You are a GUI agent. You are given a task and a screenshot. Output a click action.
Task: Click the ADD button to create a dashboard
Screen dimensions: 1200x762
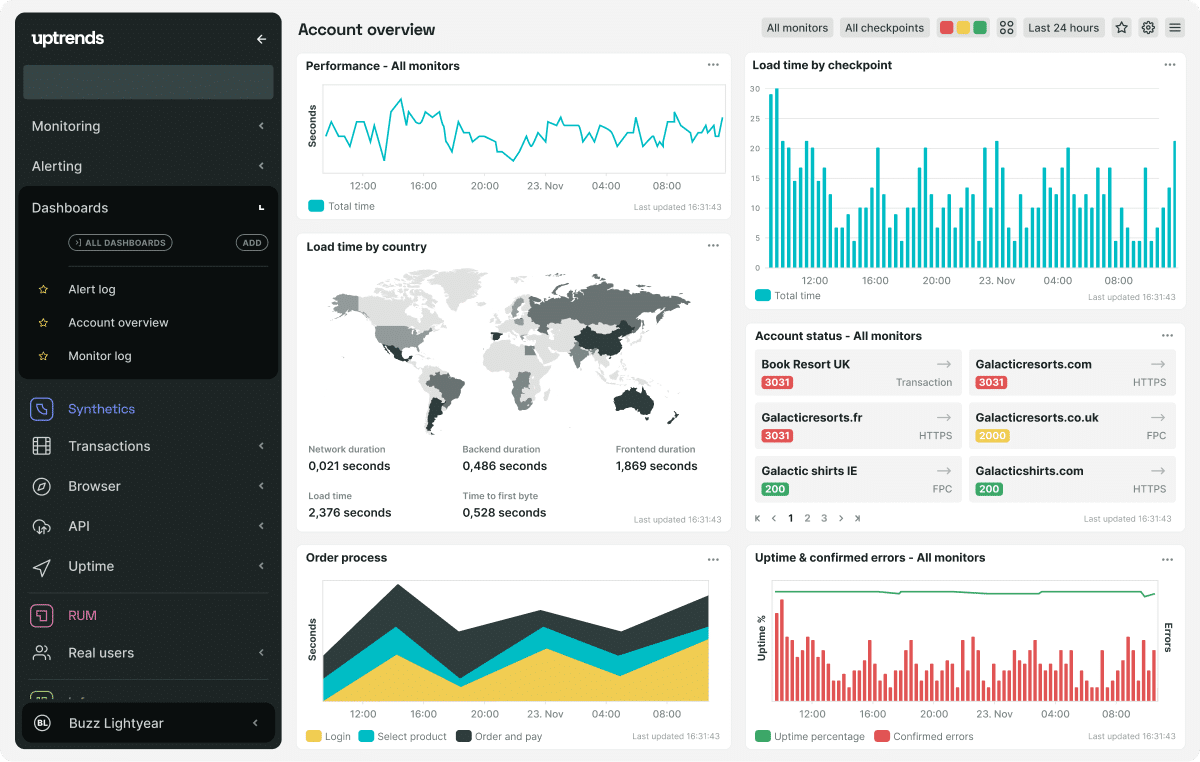(x=251, y=242)
